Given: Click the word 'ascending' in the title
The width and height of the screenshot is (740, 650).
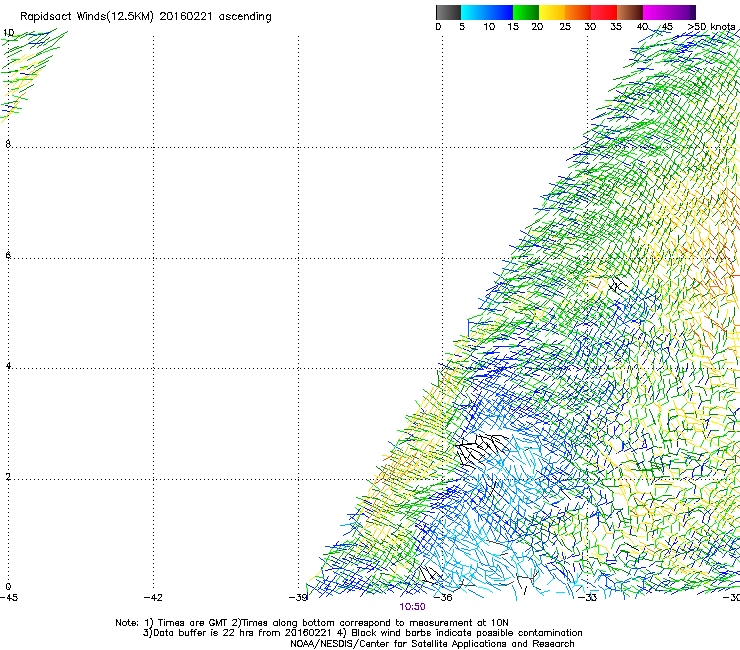Looking at the screenshot, I should (x=245, y=17).
